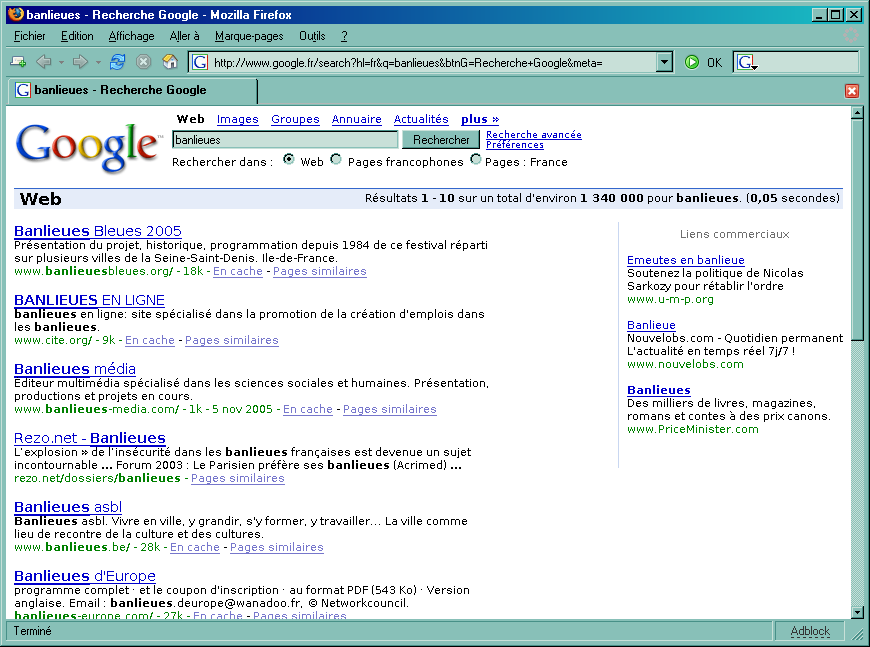Select the Pages francophones radio button
This screenshot has height=647, width=870.
point(336,159)
